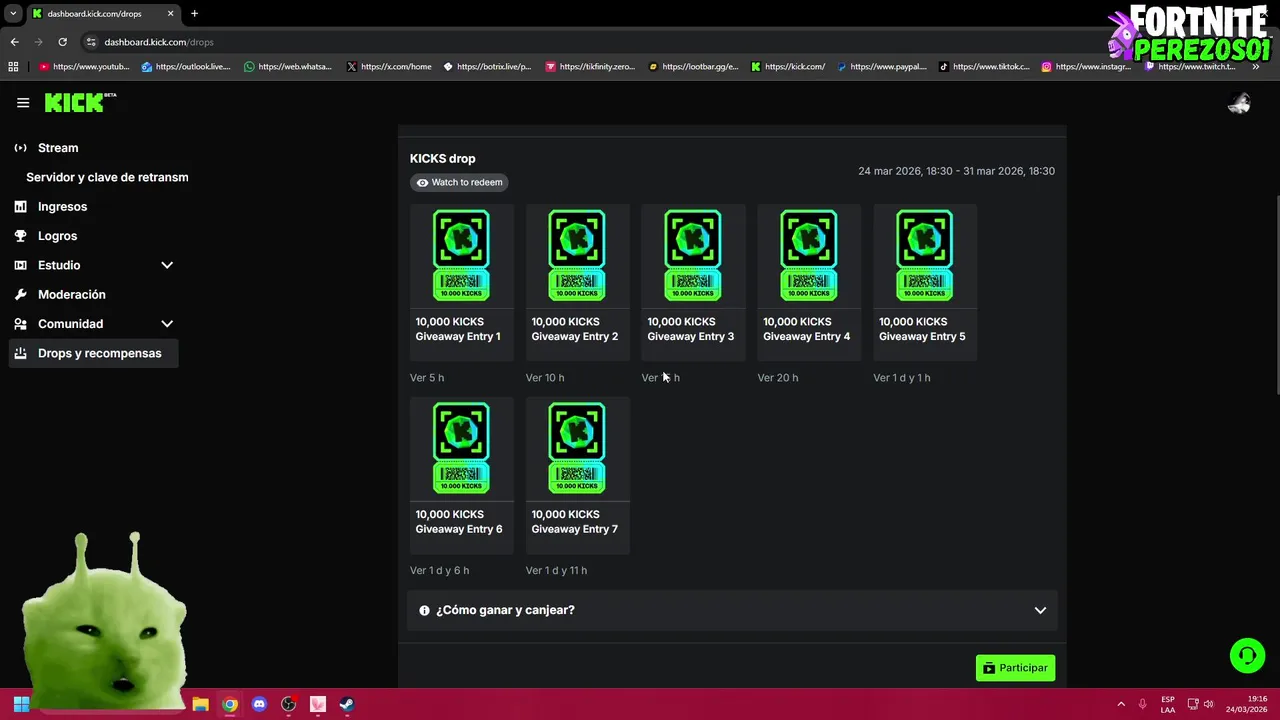1280x720 pixels.
Task: Click the Drops y recompensas icon
Action: coord(20,353)
